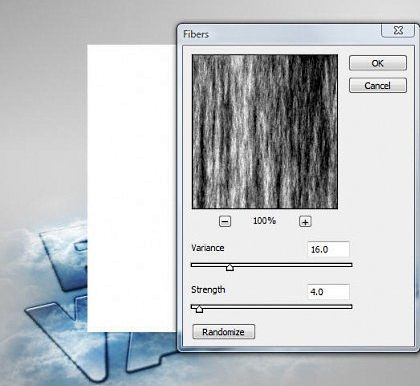This screenshot has width=420, height=386.
Task: Focus the Strength value field showing 4.0
Action: (x=328, y=292)
